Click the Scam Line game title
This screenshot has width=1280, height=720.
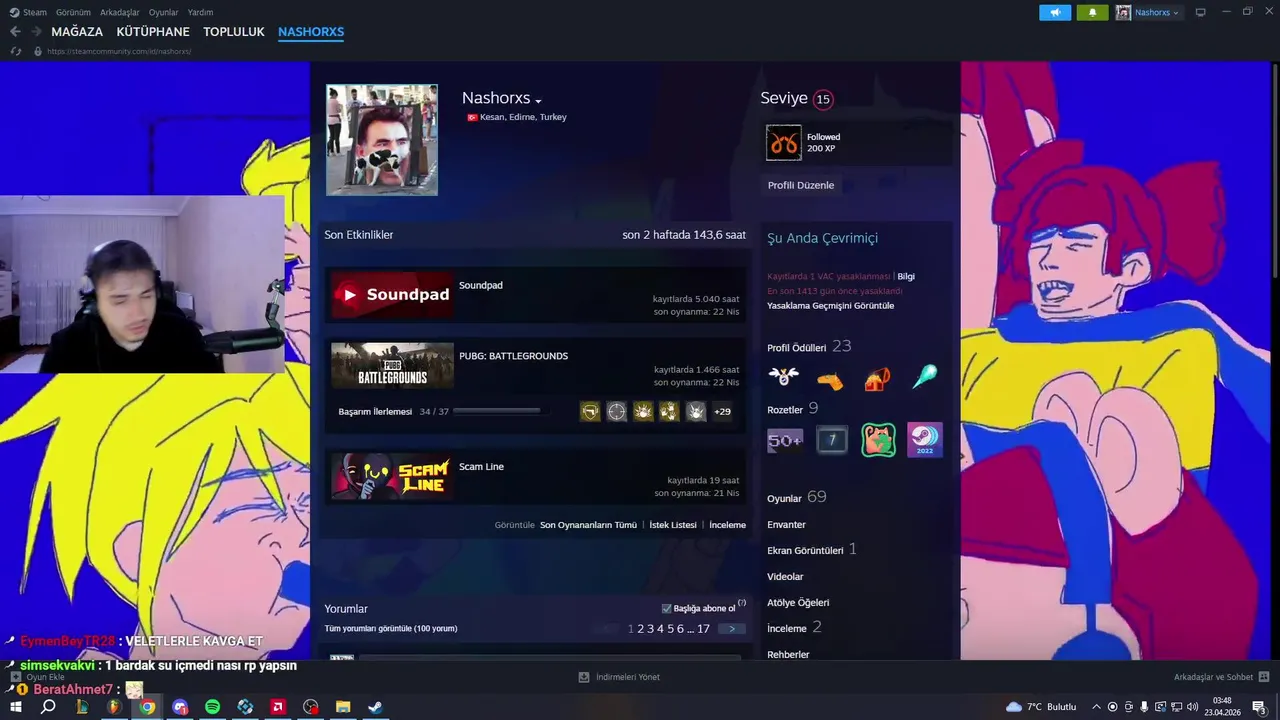[x=481, y=467]
